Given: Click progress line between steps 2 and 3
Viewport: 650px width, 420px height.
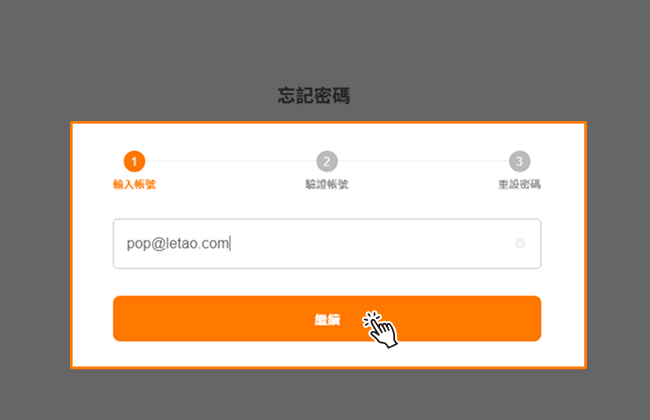Looking at the screenshot, I should click(424, 161).
